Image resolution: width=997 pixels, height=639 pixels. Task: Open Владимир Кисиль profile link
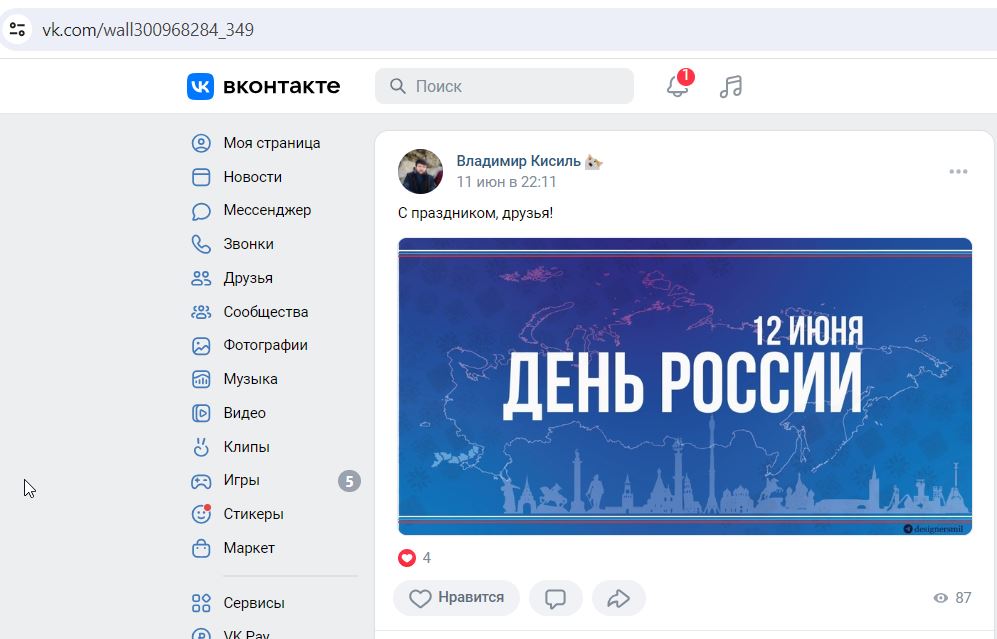pos(519,161)
